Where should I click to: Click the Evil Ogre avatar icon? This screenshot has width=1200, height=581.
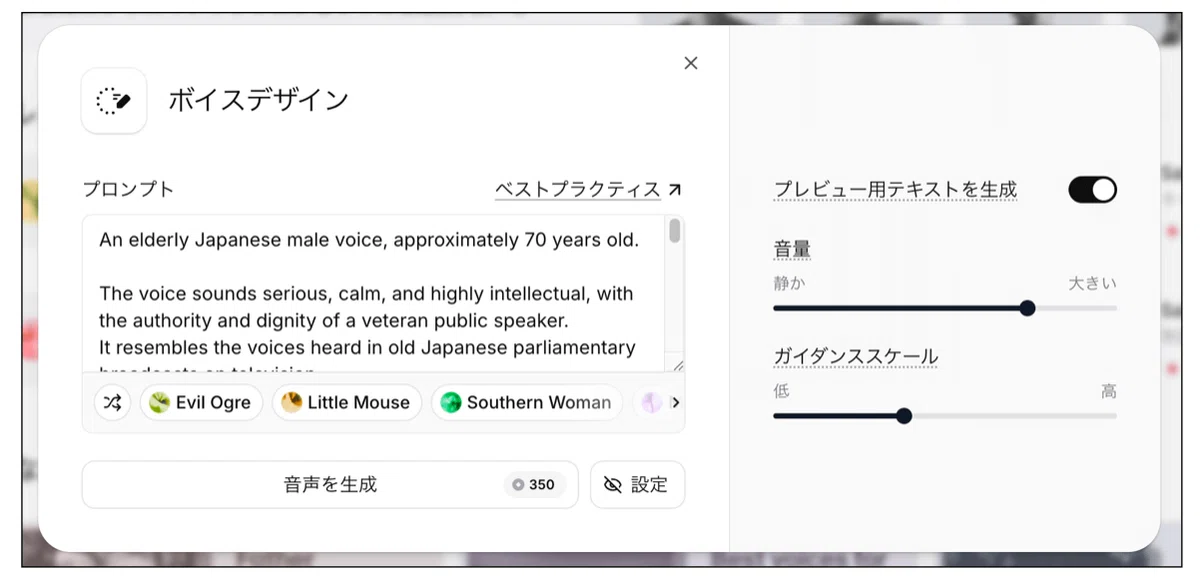[159, 403]
